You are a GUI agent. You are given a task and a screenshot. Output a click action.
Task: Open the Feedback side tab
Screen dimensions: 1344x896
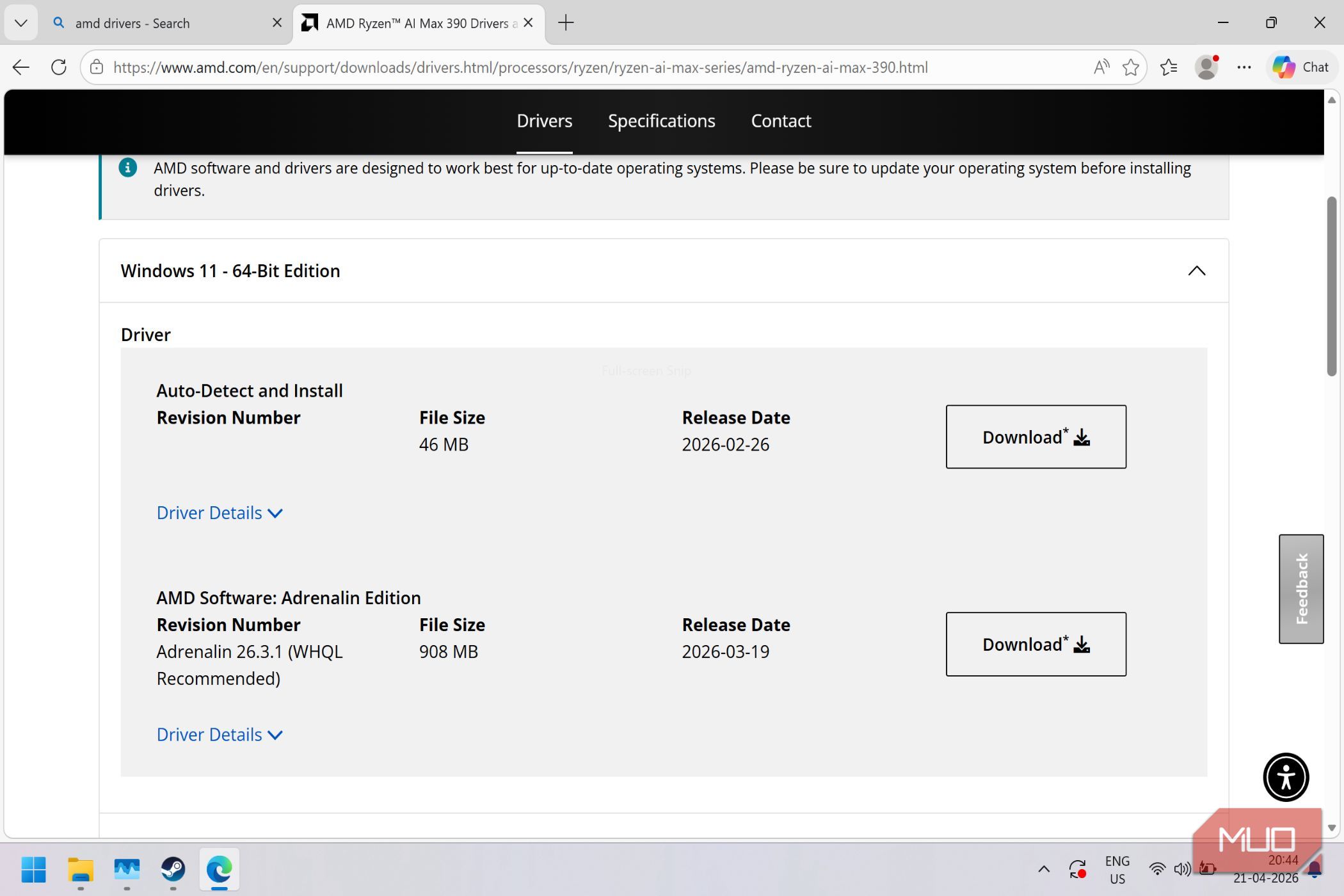tap(1301, 589)
